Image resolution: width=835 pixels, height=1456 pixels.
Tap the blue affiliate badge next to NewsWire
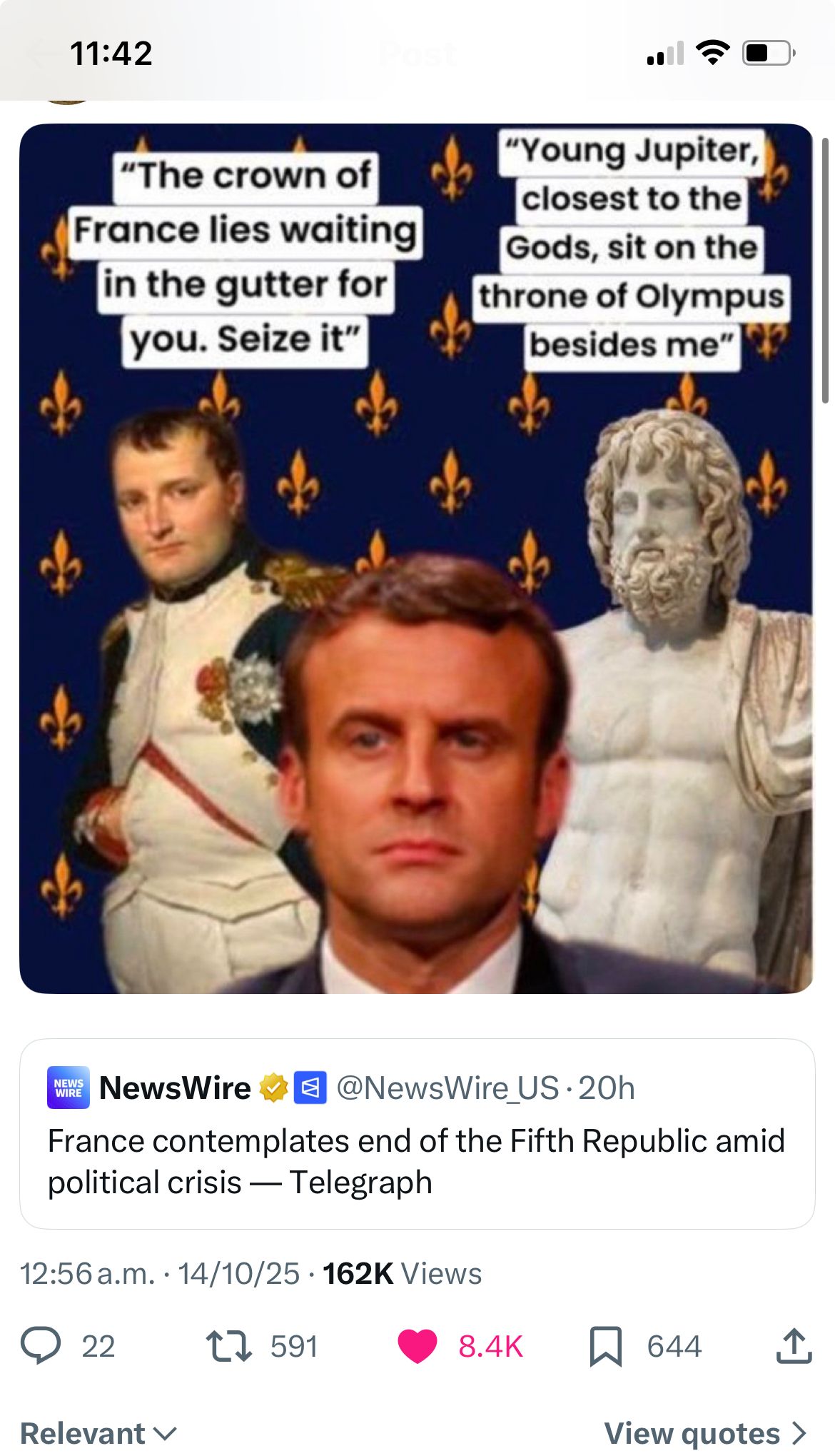click(310, 1088)
